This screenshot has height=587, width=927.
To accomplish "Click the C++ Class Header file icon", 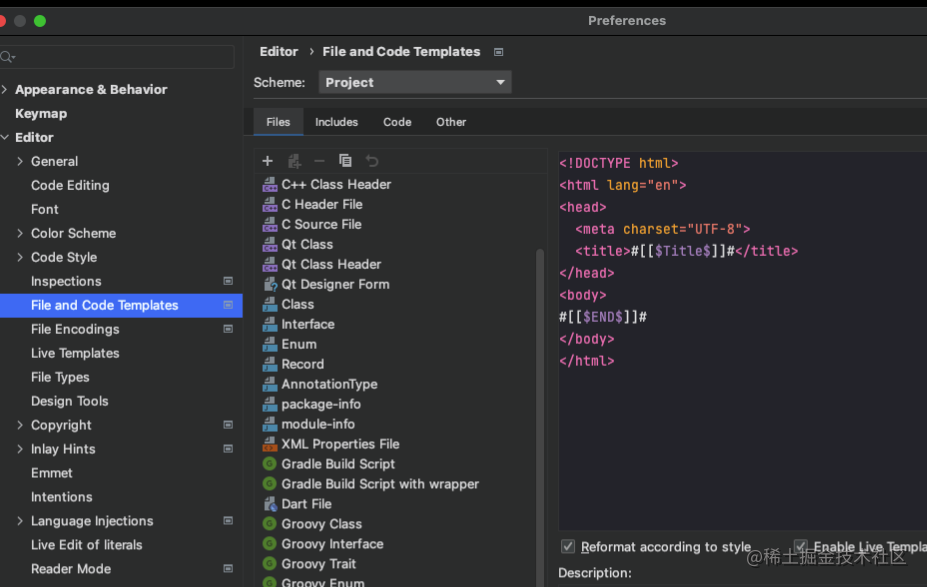I will tap(270, 184).
